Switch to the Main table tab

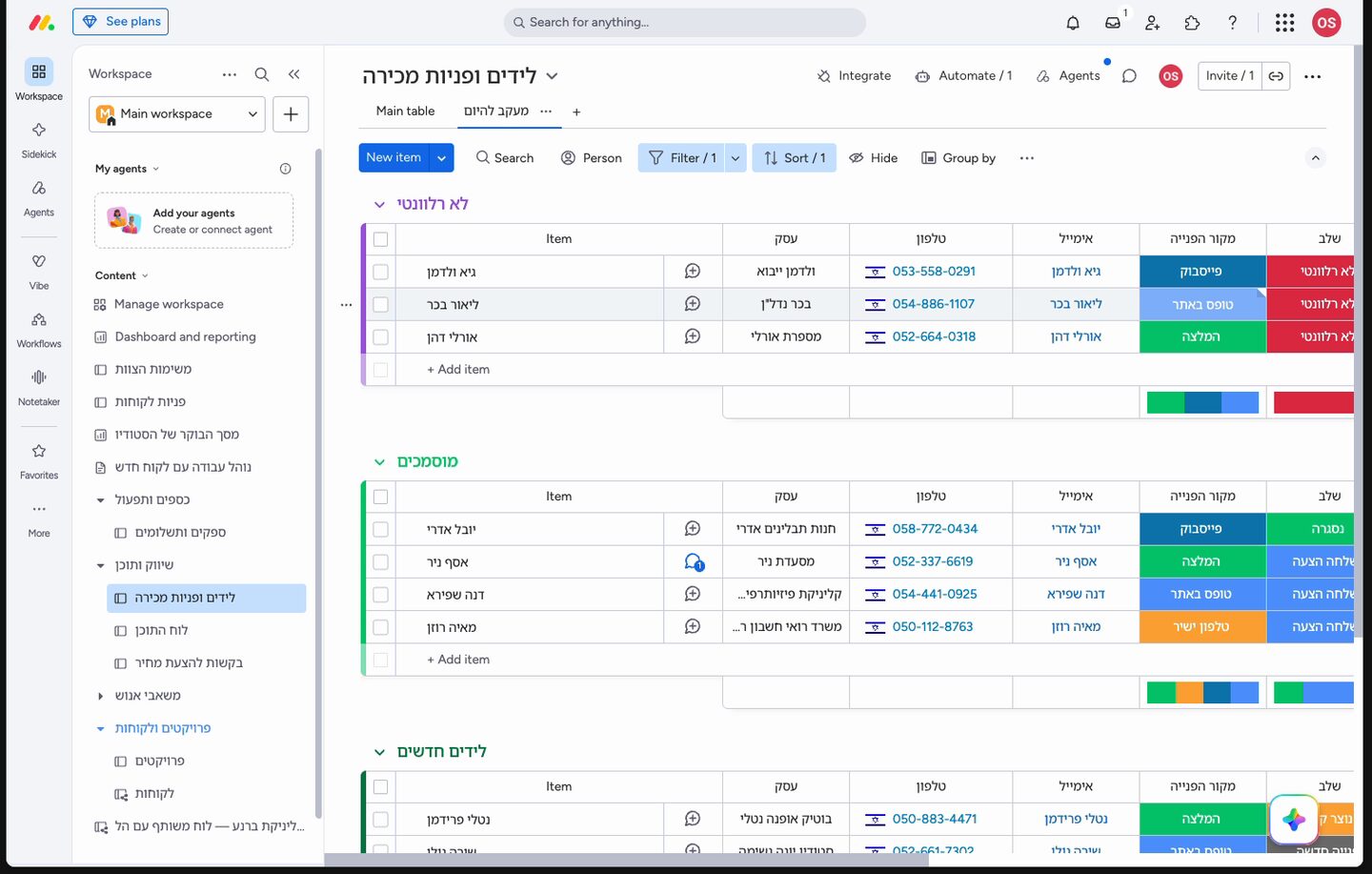(x=405, y=112)
